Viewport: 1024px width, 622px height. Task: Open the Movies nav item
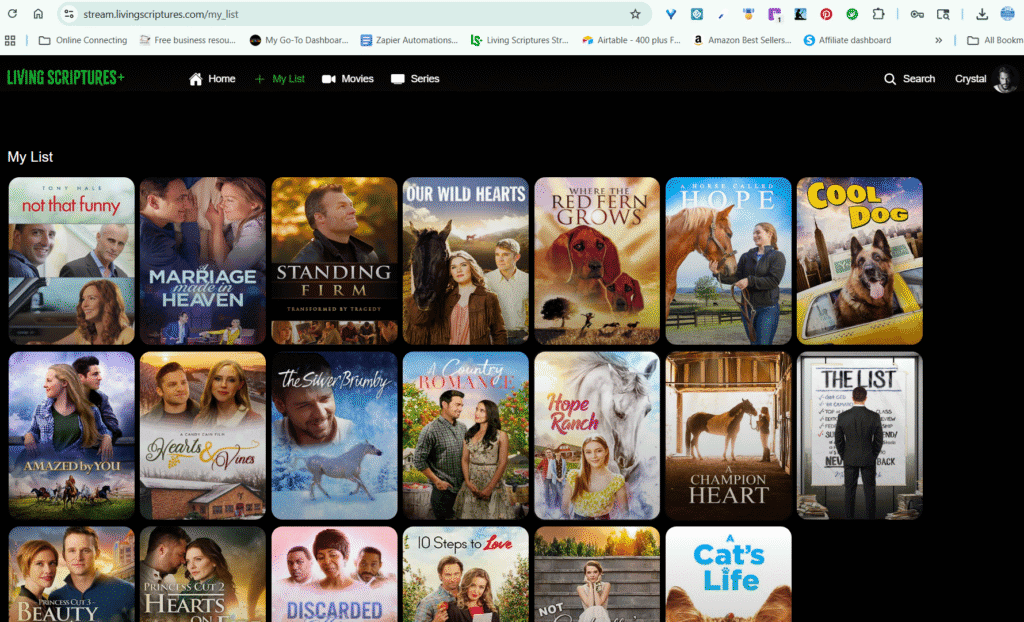point(347,78)
